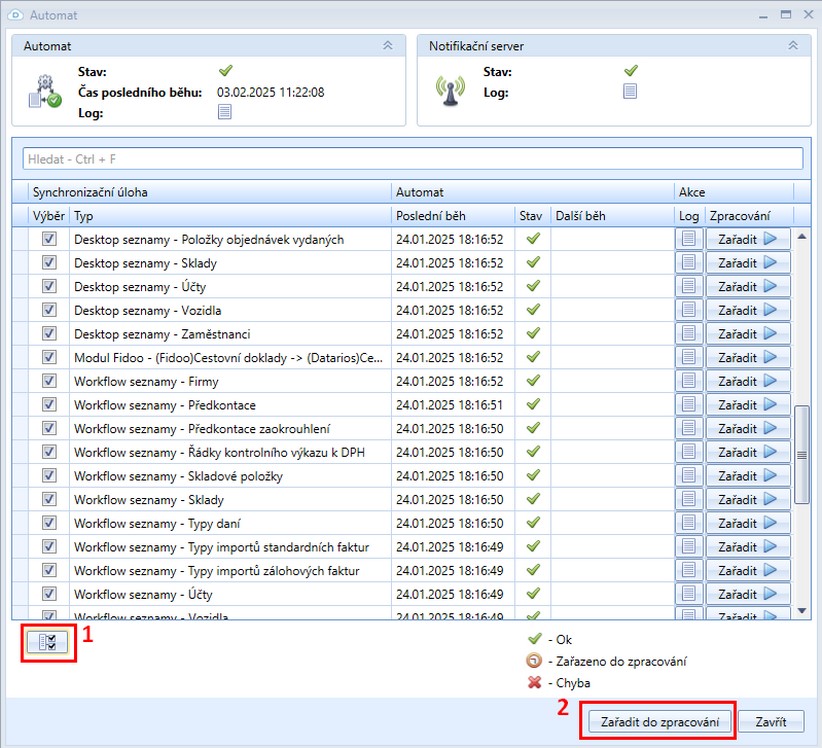This screenshot has height=748, width=822.
Task: Open the Automat log document icon
Action: click(x=225, y=112)
